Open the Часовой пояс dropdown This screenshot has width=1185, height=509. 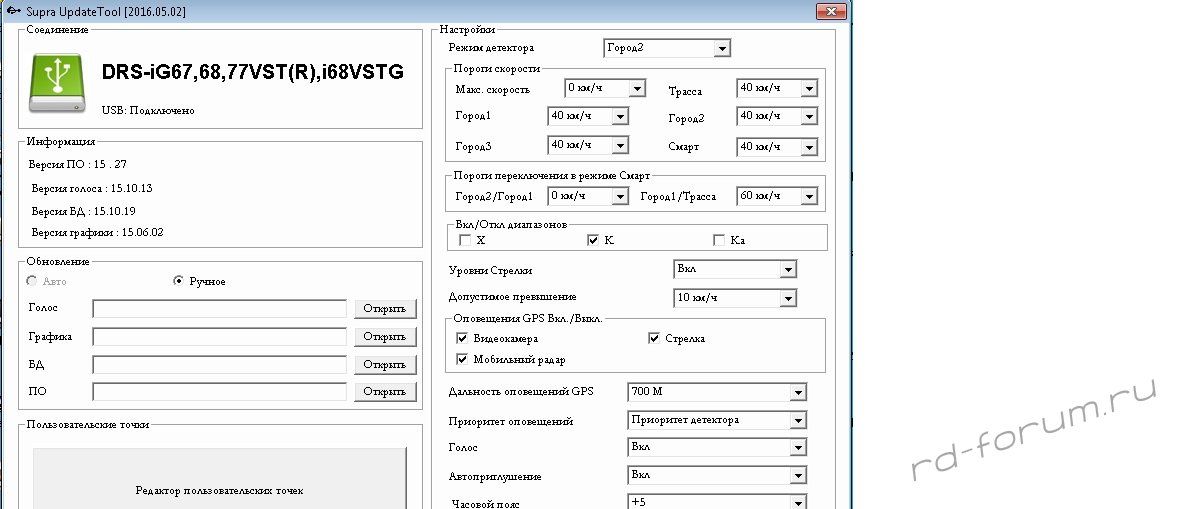717,501
